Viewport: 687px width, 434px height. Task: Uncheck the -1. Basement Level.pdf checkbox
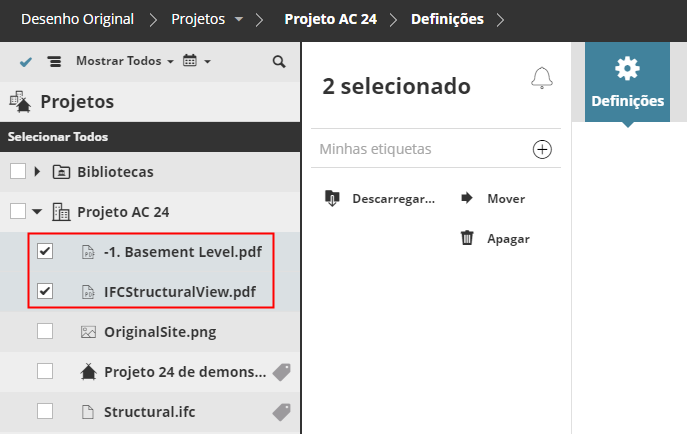tap(45, 251)
